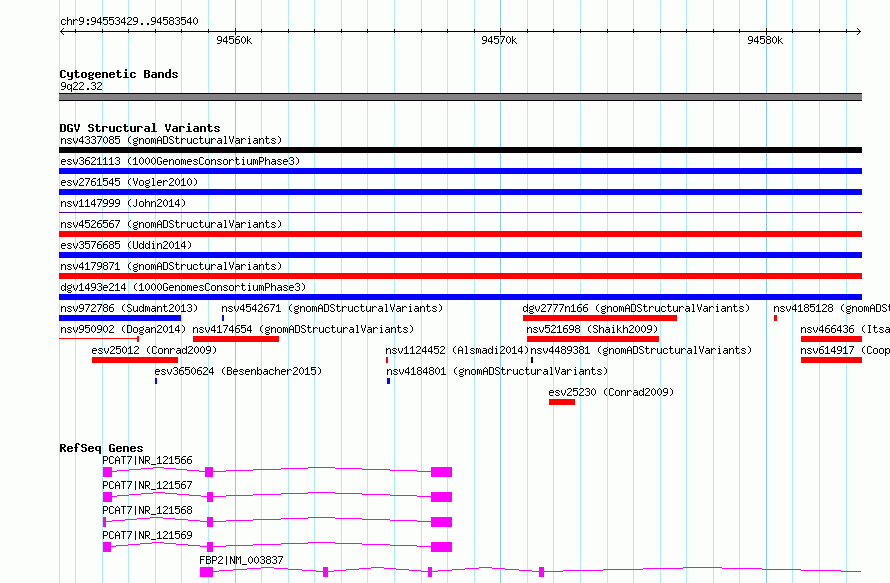Viewport: 890px width, 583px height.
Task: Click the 94560k ruler position
Action: (234, 40)
